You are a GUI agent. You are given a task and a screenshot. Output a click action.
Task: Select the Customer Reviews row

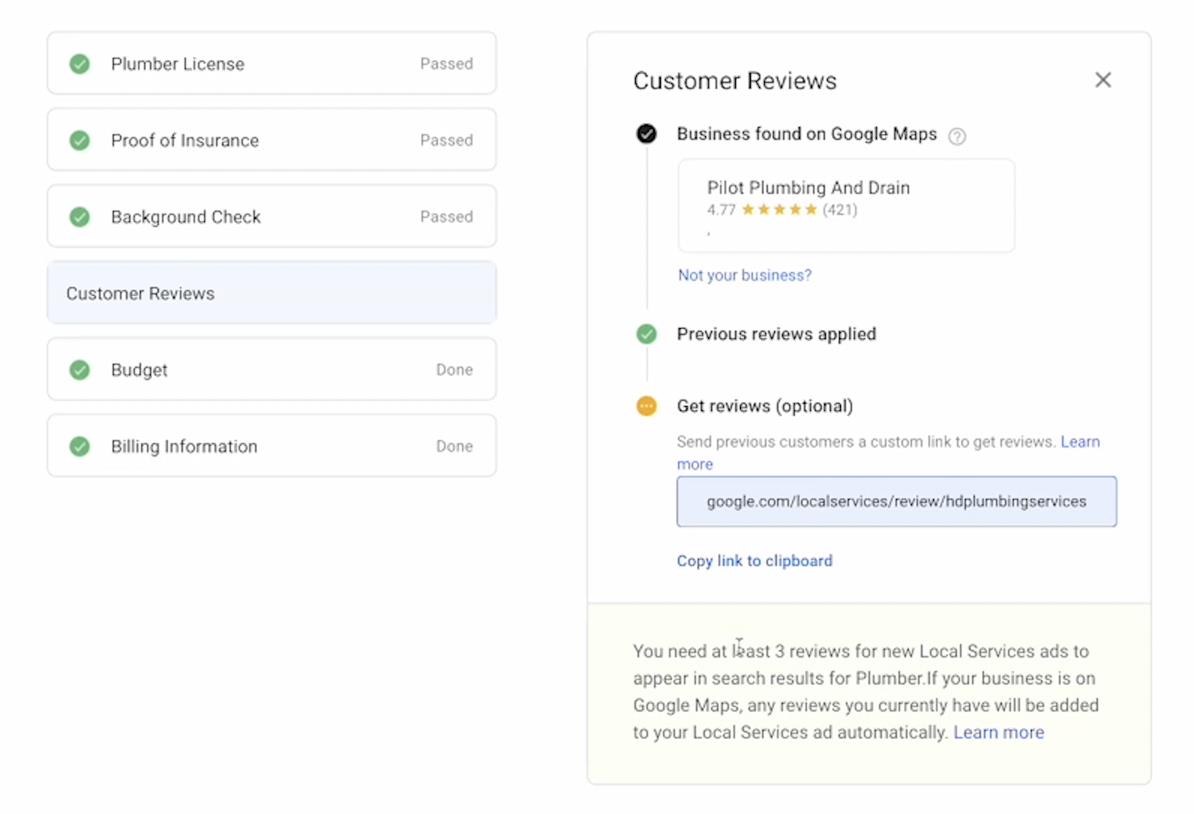[x=272, y=293]
